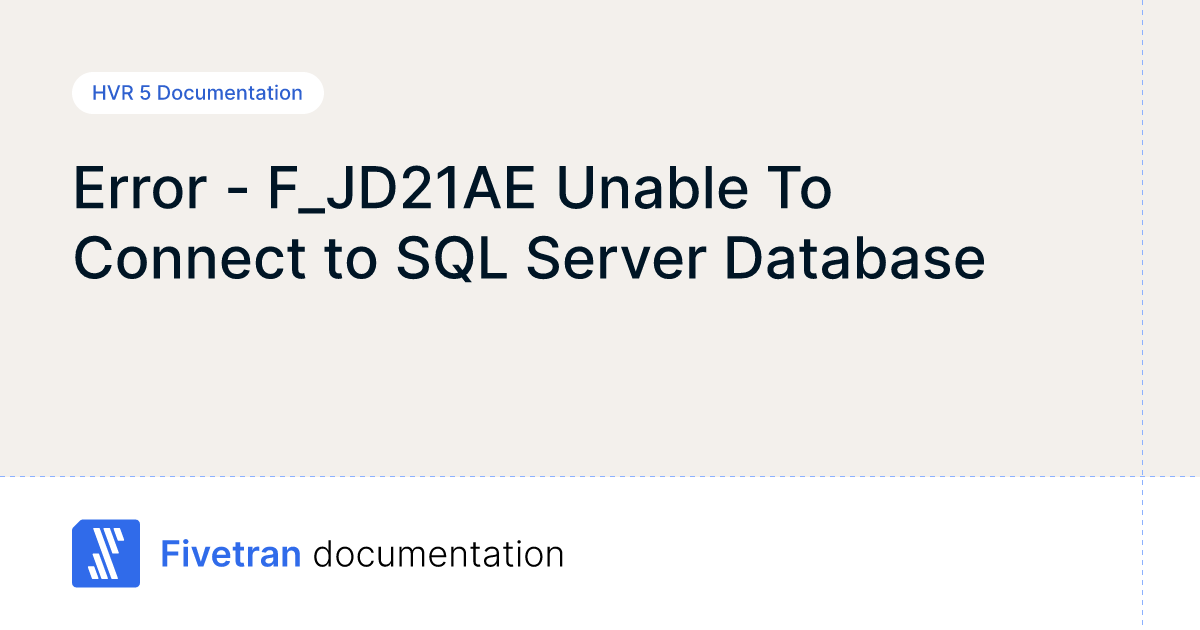Click the hyphen after Error
Viewport: 1200px width, 630px height.
[x=241, y=194]
